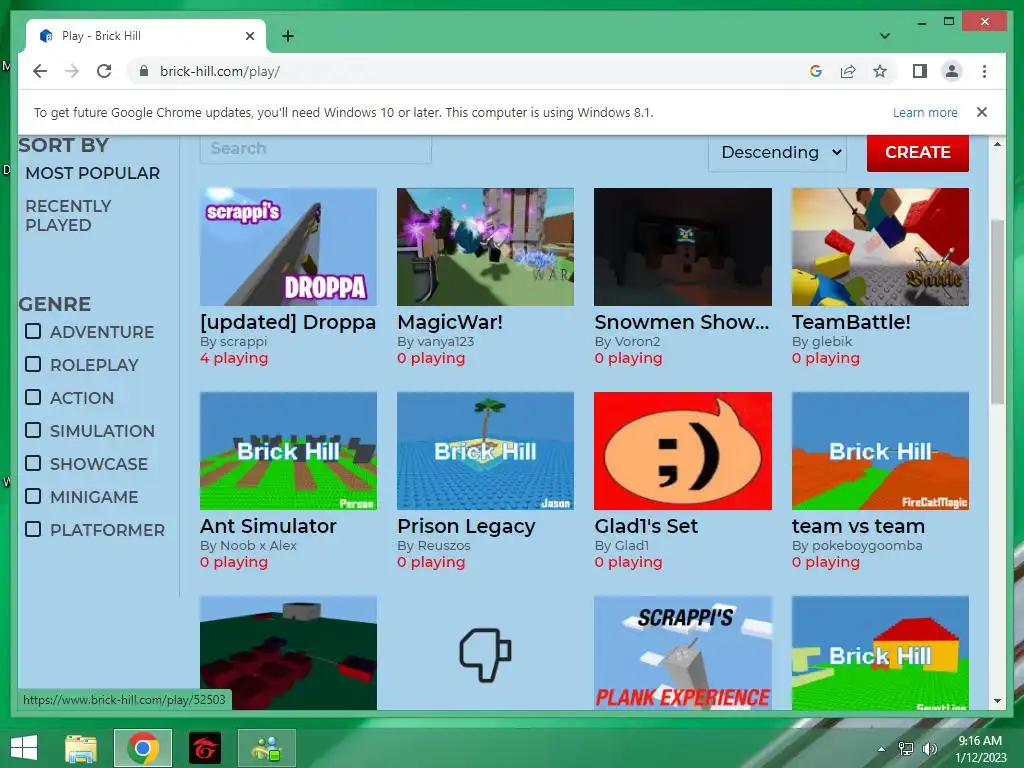
Task: Open a new browser tab
Action: [x=288, y=36]
